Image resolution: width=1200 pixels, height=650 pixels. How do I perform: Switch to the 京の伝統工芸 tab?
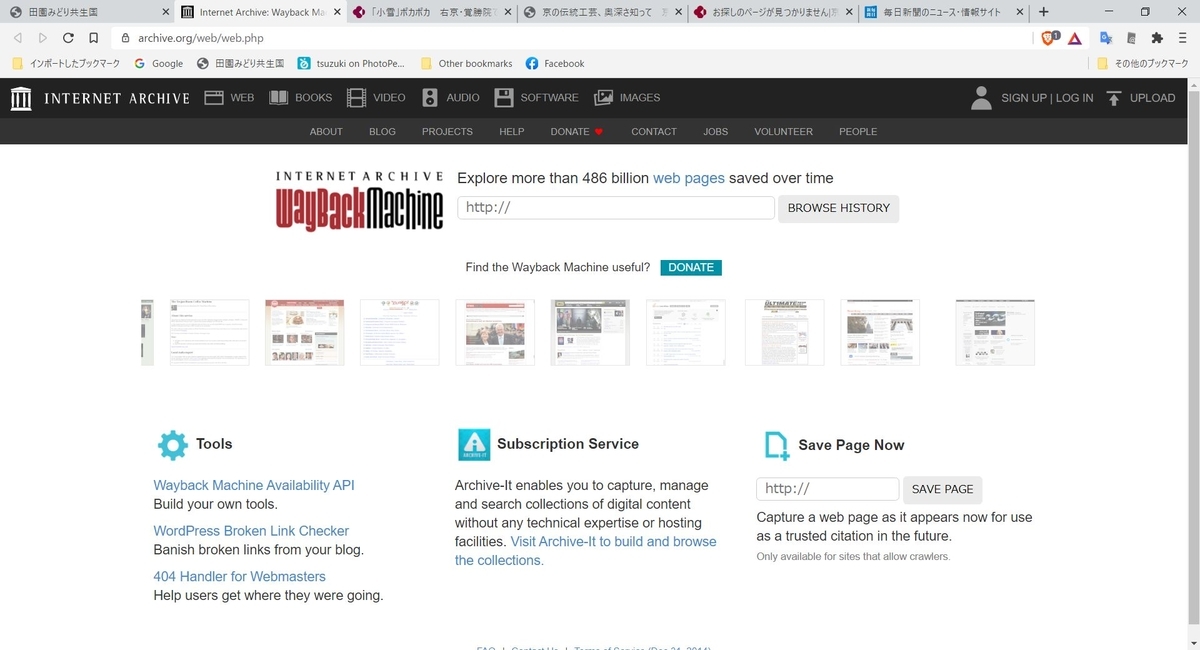[x=602, y=12]
